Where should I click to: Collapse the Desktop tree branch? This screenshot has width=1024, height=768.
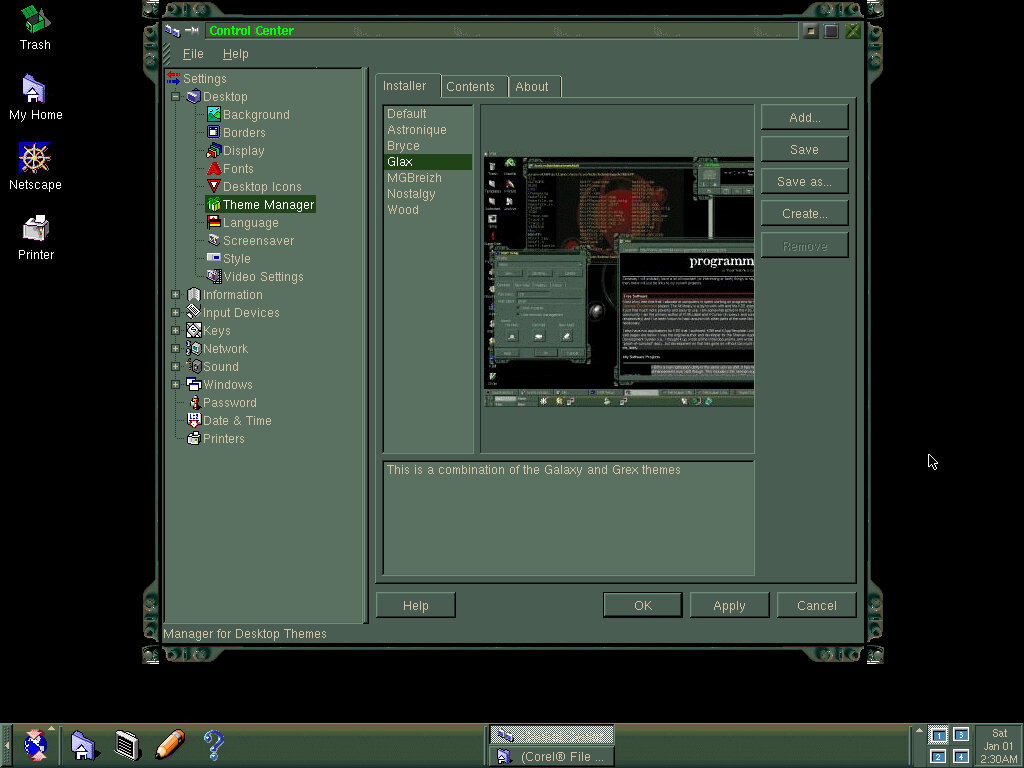point(176,97)
